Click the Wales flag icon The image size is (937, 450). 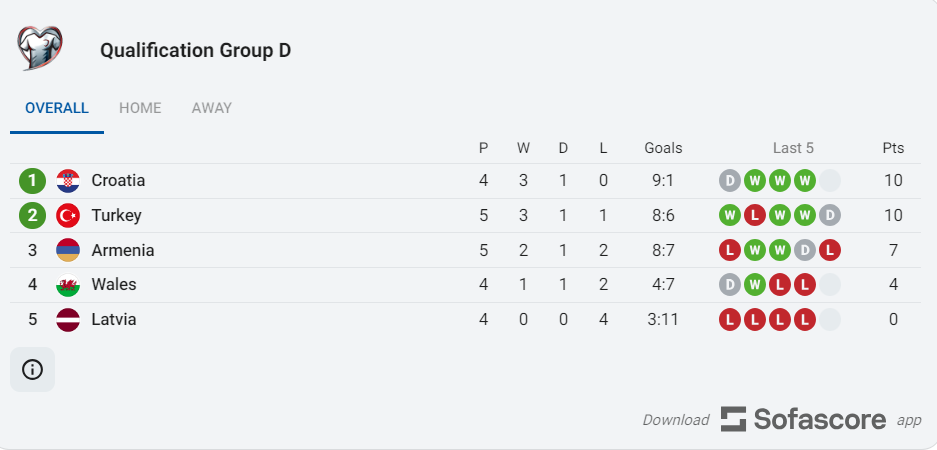tap(68, 285)
